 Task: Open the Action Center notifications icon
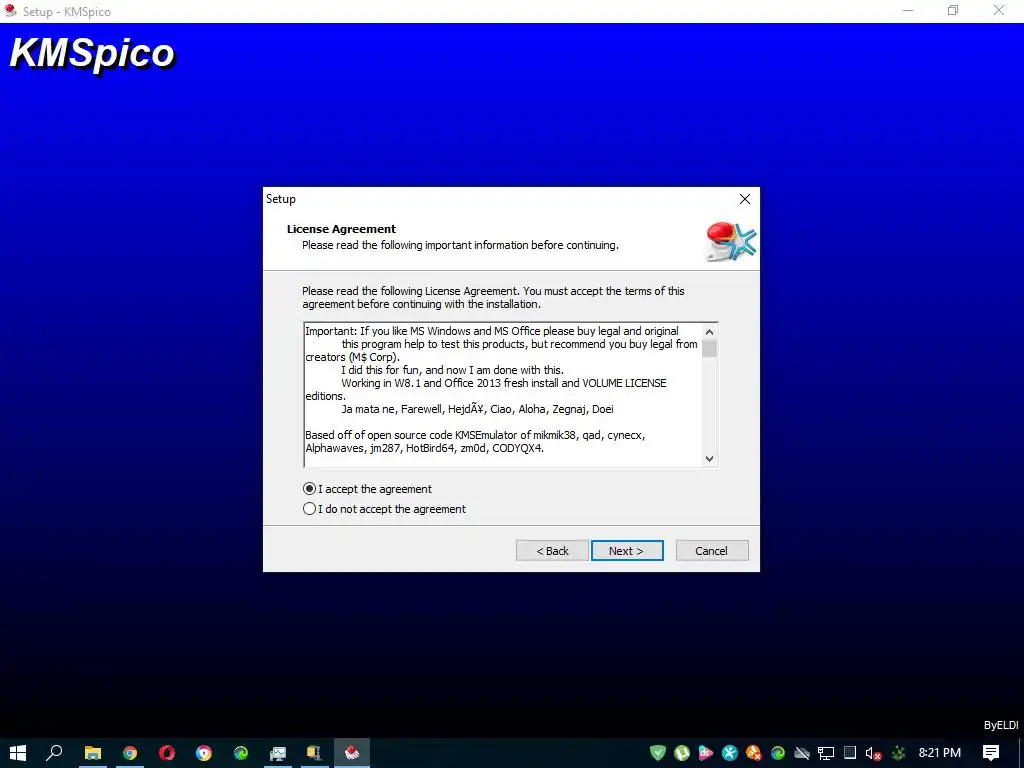pos(991,753)
